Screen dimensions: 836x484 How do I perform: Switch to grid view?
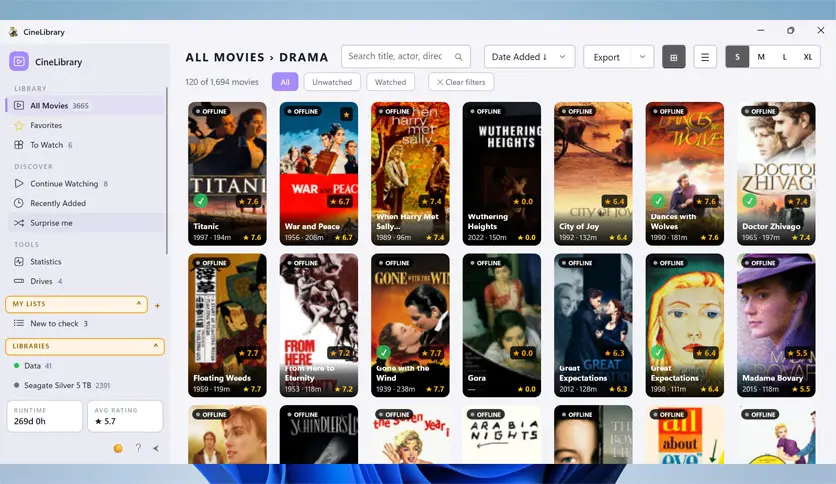(x=674, y=57)
